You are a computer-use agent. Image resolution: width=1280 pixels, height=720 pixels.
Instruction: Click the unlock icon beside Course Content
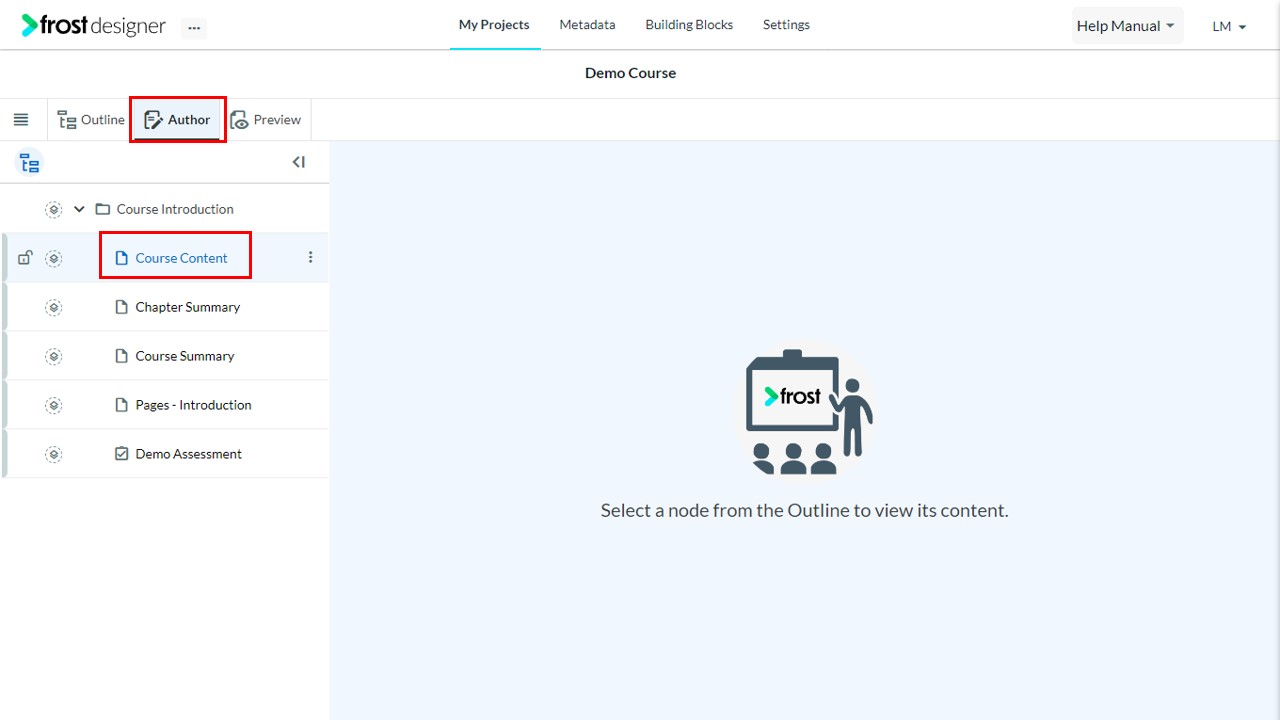(25, 258)
